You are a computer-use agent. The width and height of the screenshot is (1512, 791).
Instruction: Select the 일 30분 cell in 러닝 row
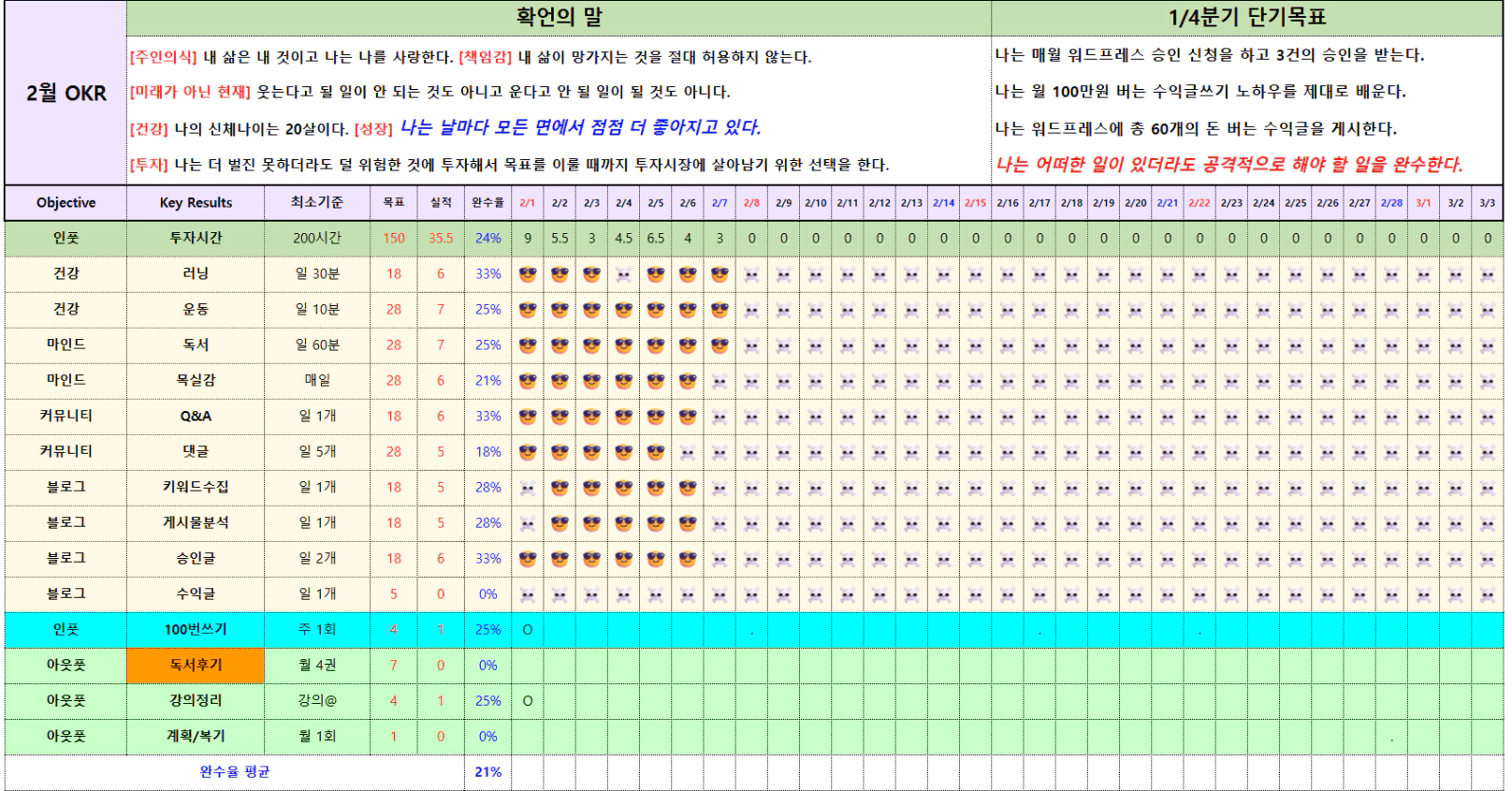point(317,274)
